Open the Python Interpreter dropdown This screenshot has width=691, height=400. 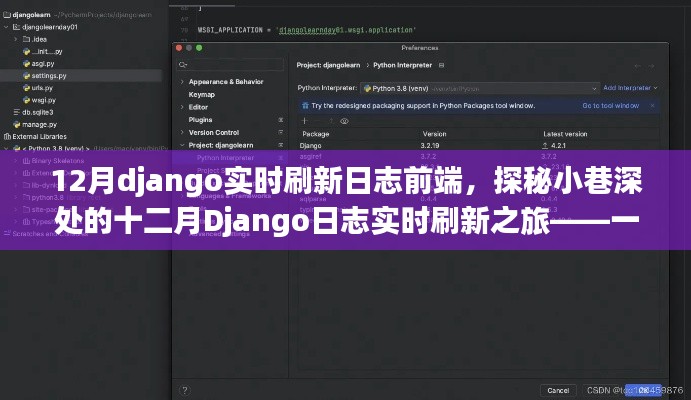pyautogui.click(x=480, y=89)
